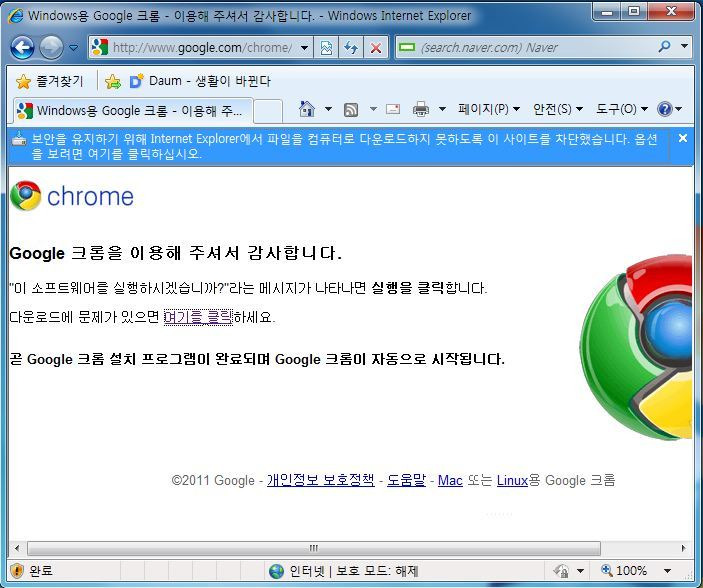The height and width of the screenshot is (588, 703).
Task: Click the blue Help question icon
Action: tap(664, 109)
